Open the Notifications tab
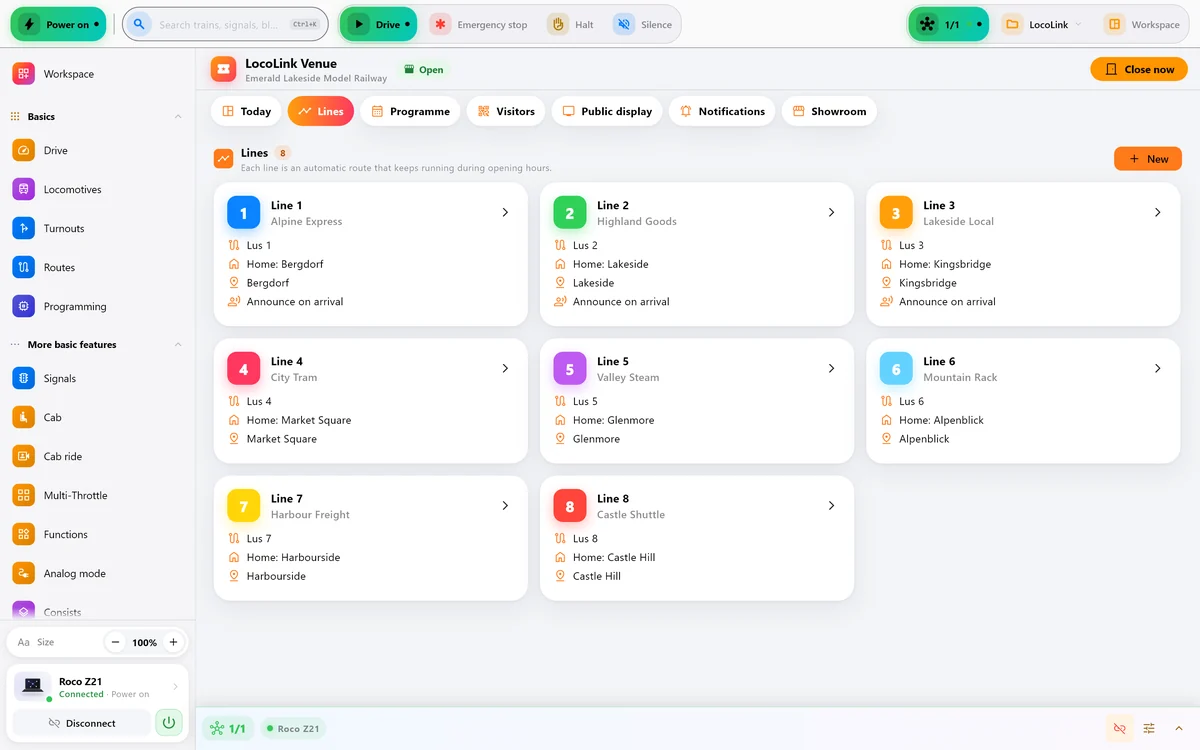This screenshot has width=1200, height=750. point(722,111)
